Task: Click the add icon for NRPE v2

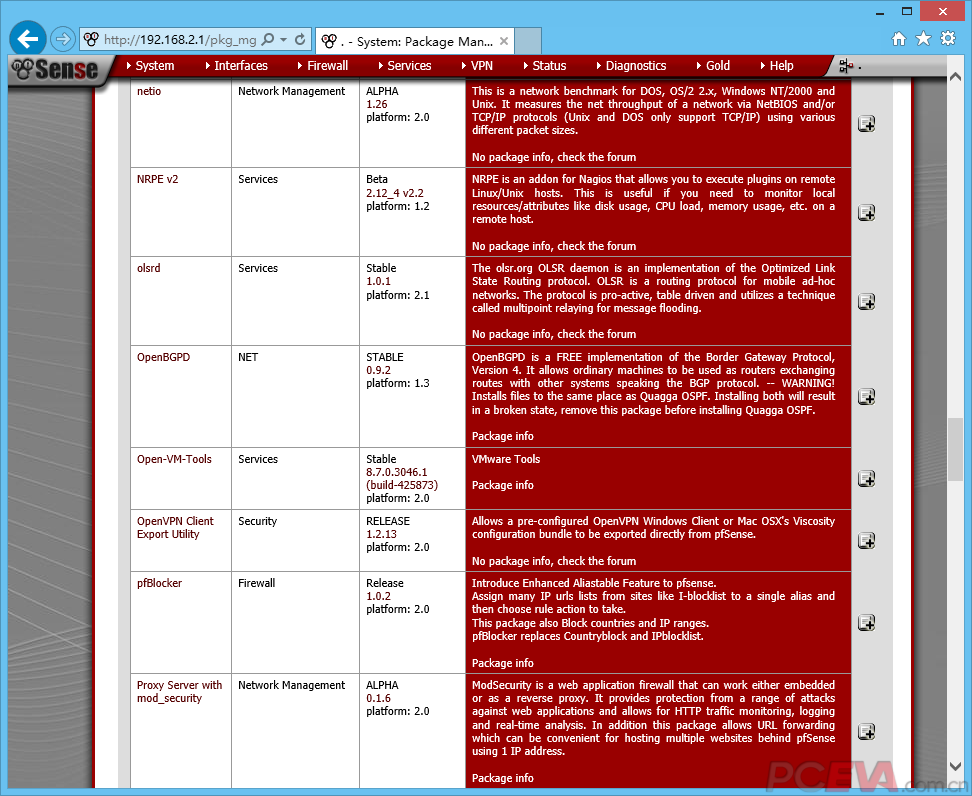Action: [x=866, y=213]
